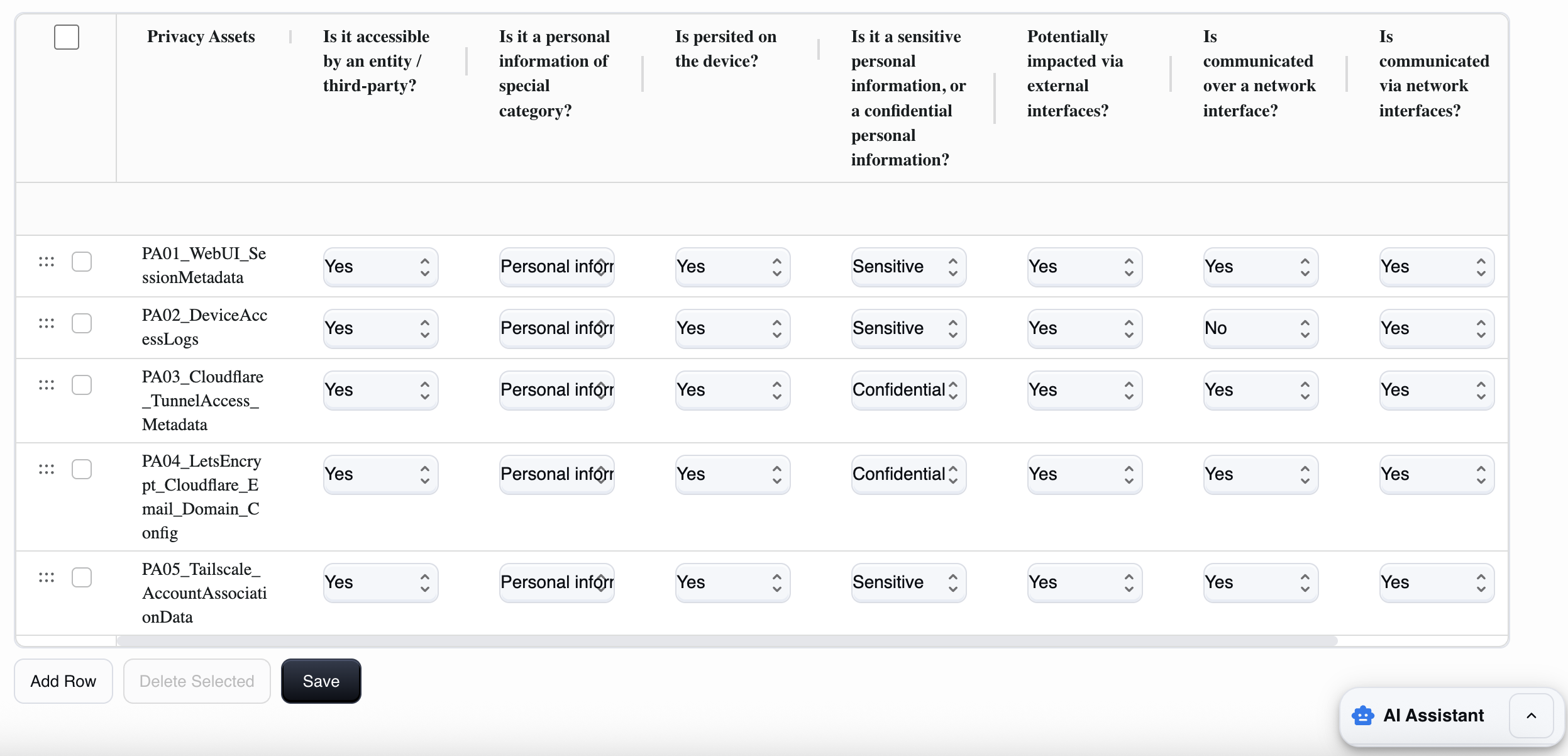Save the privacy assets table
The height and width of the screenshot is (756, 1568).
click(321, 681)
